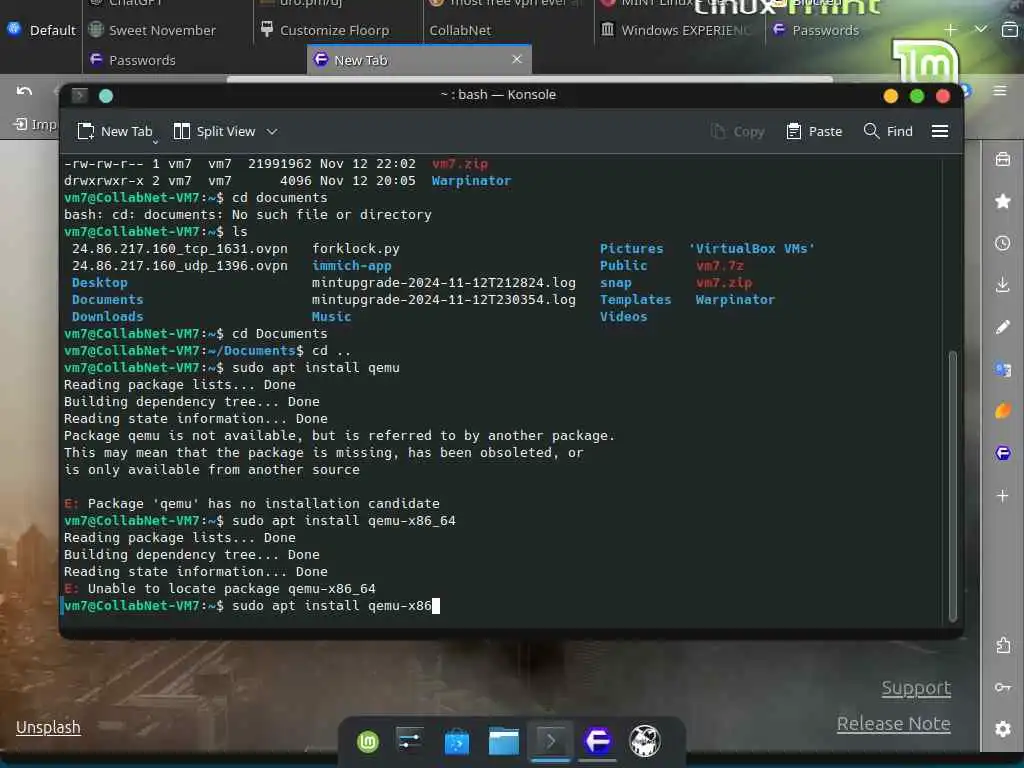Click the terminal command line prompt

251,605
